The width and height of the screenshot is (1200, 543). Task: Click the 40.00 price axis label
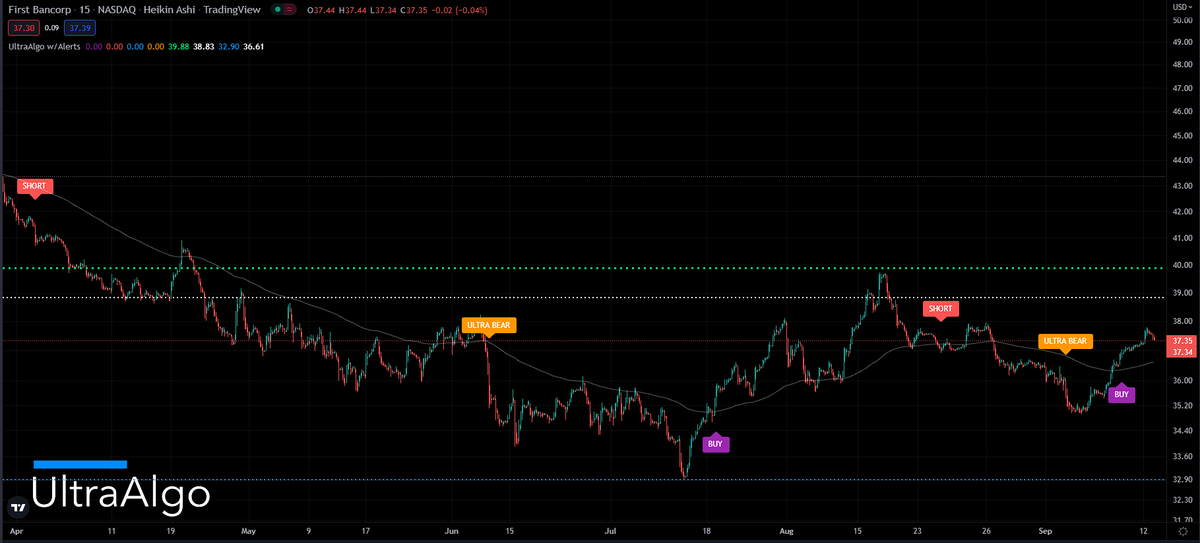[x=1181, y=265]
